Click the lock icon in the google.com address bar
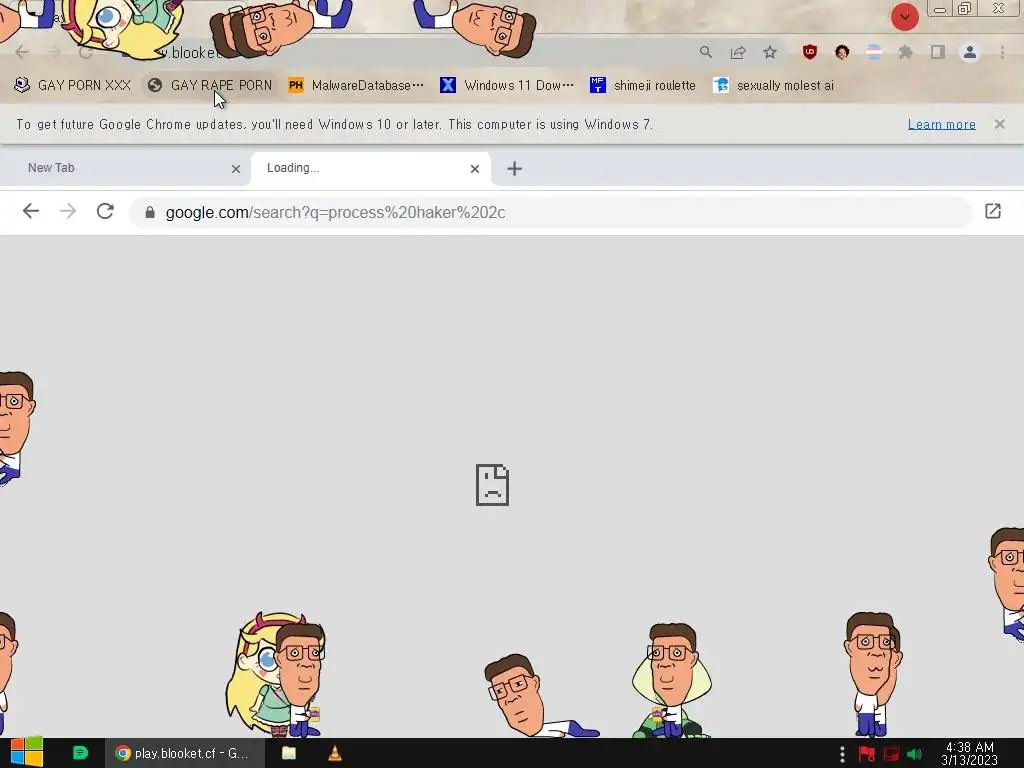 click(x=150, y=212)
